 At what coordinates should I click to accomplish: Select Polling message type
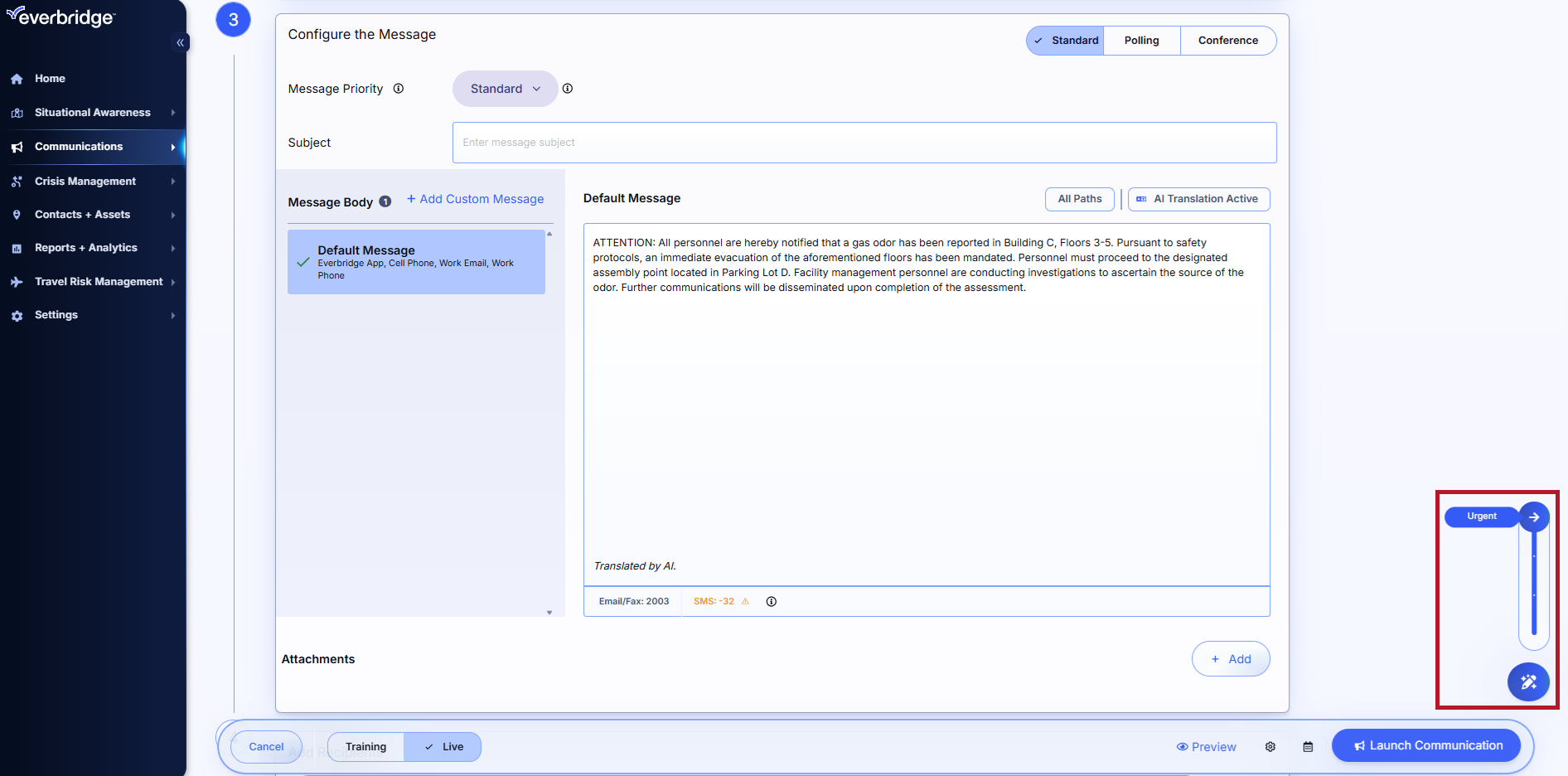(x=1141, y=41)
